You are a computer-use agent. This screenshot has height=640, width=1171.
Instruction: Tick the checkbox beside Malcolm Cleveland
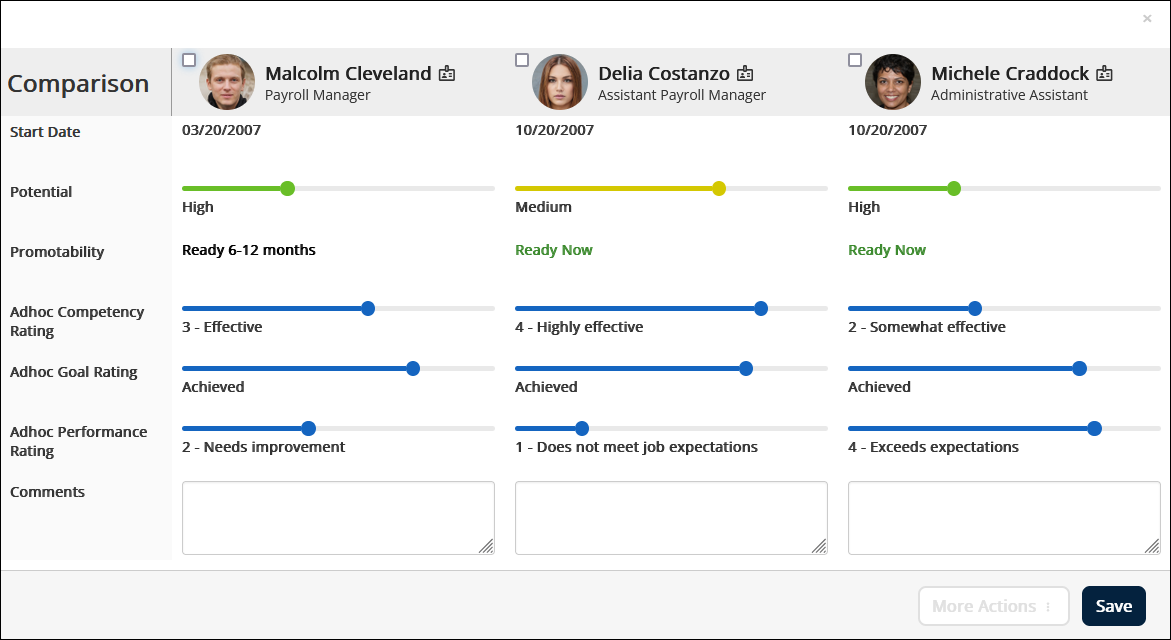189,60
